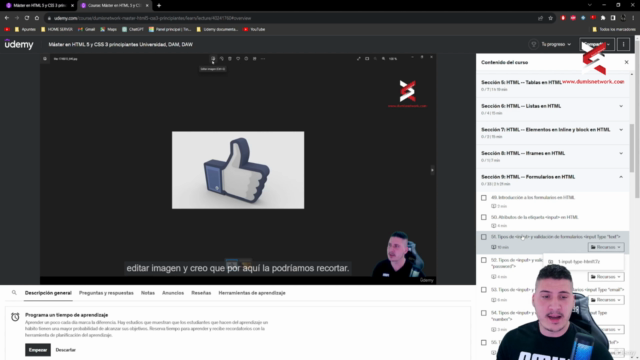This screenshot has height=360, width=640.
Task: Click the fullscreen arrows icon in photo viewer
Action: 358,59
